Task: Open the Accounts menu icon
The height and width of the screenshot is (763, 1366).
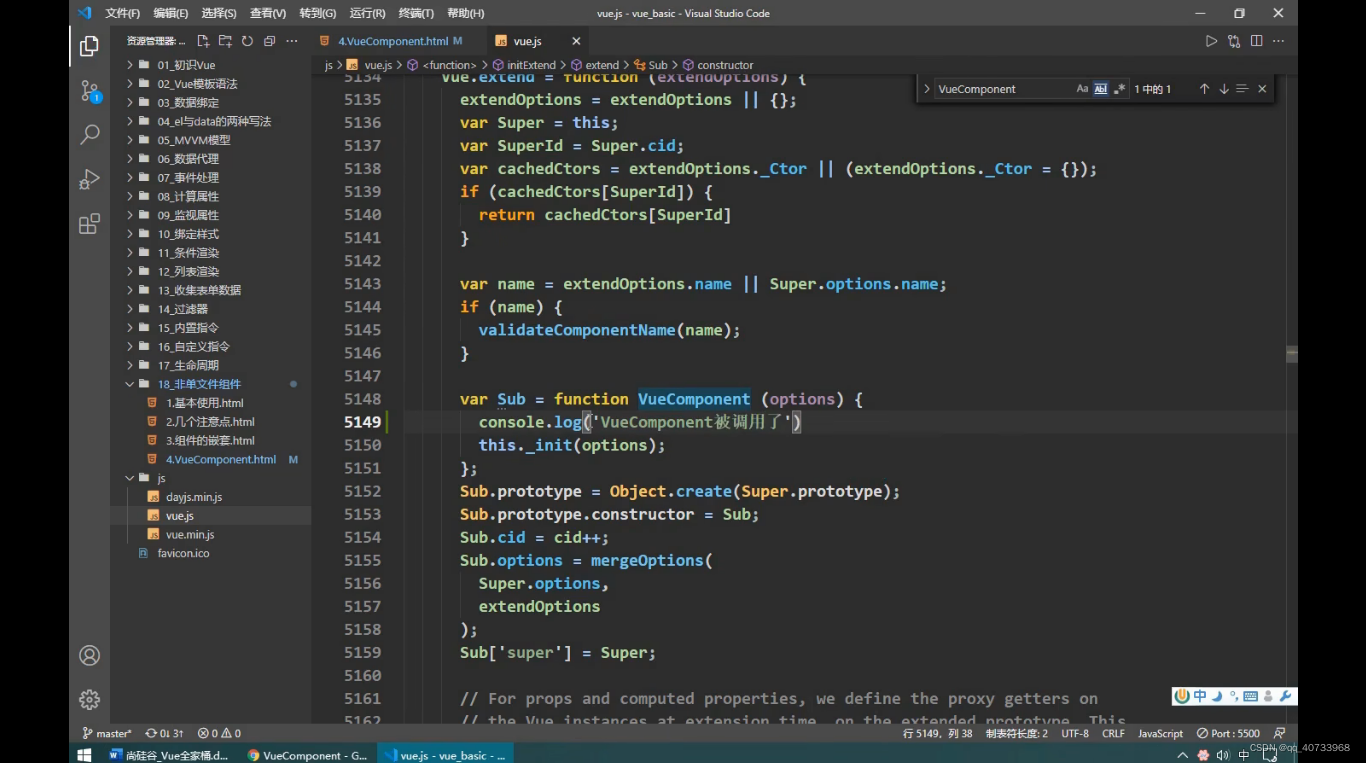Action: click(x=89, y=655)
